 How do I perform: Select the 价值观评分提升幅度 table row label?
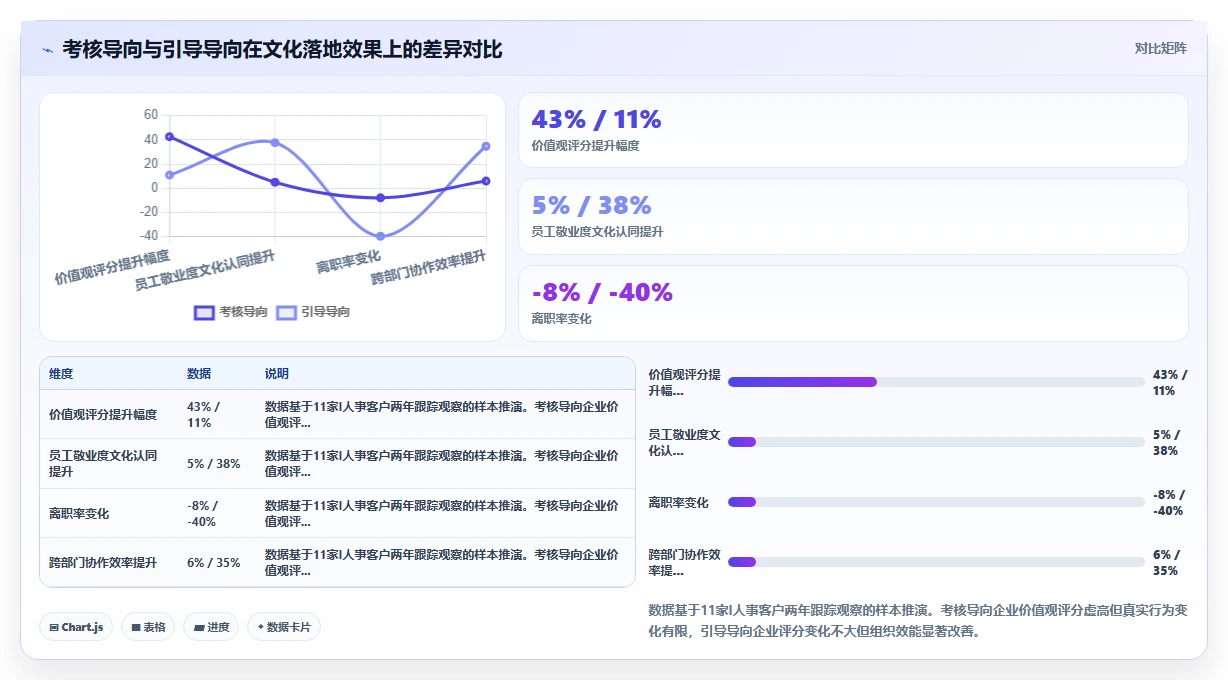[103, 415]
